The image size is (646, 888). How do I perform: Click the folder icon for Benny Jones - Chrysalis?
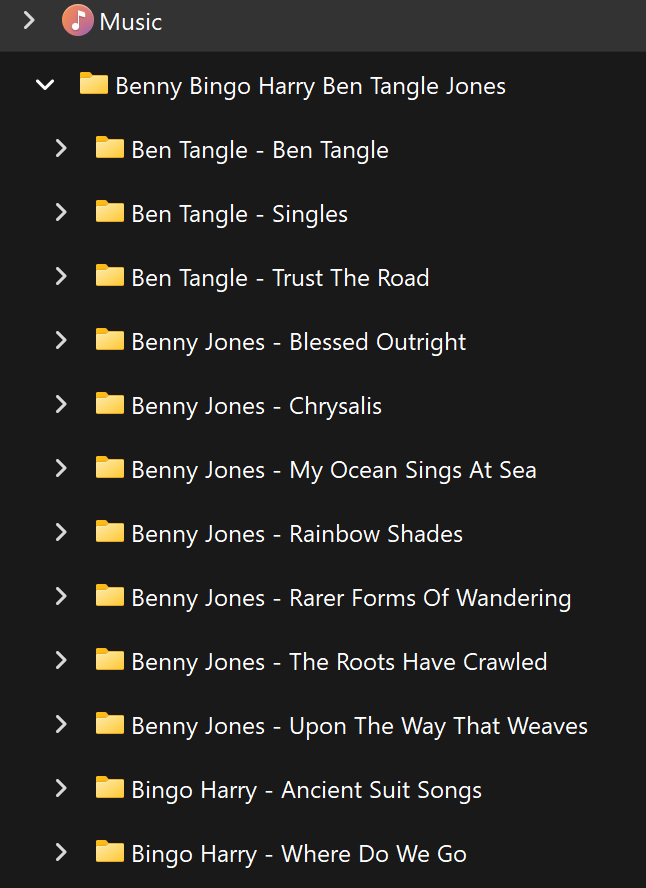[x=110, y=405]
